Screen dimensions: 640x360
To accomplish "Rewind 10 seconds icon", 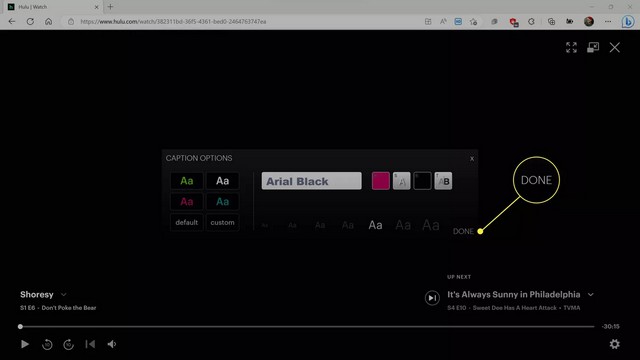I will (x=47, y=344).
